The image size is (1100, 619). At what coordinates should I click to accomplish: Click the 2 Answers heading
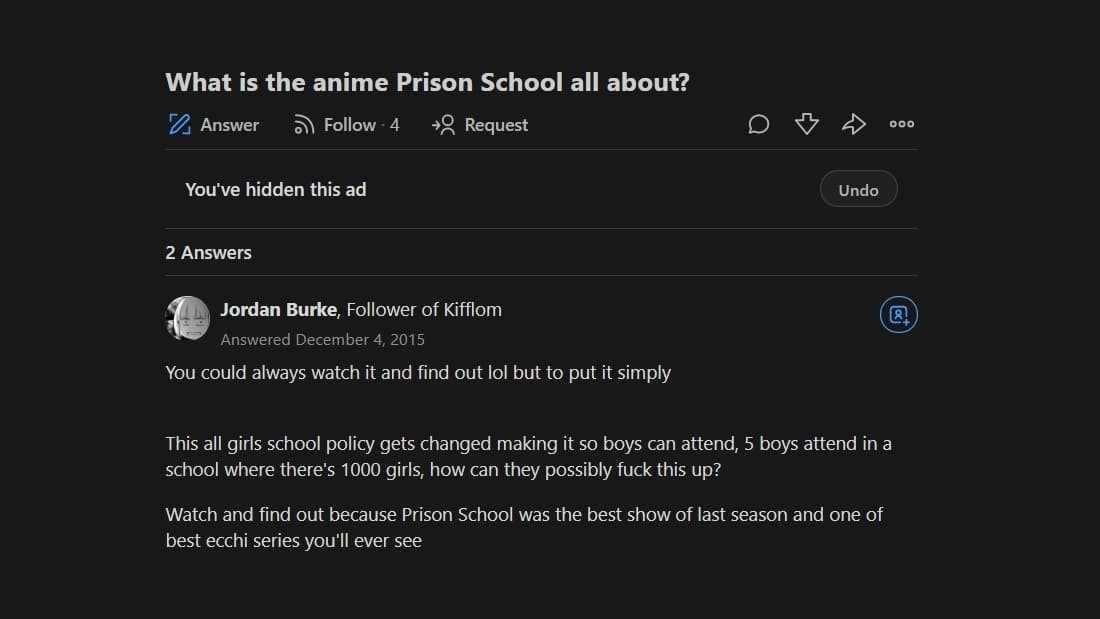click(x=208, y=253)
